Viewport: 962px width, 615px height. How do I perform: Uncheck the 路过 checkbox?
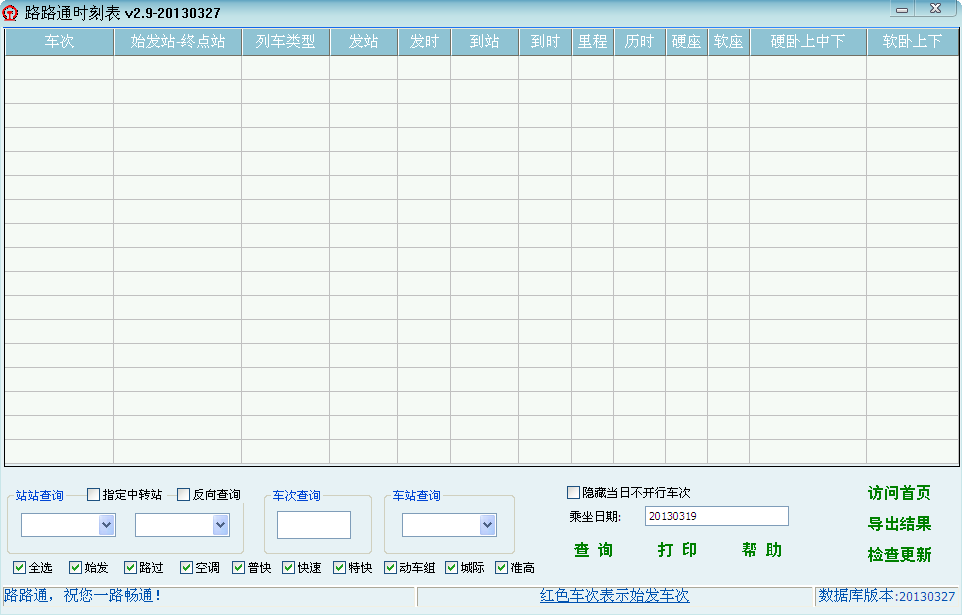point(130,568)
